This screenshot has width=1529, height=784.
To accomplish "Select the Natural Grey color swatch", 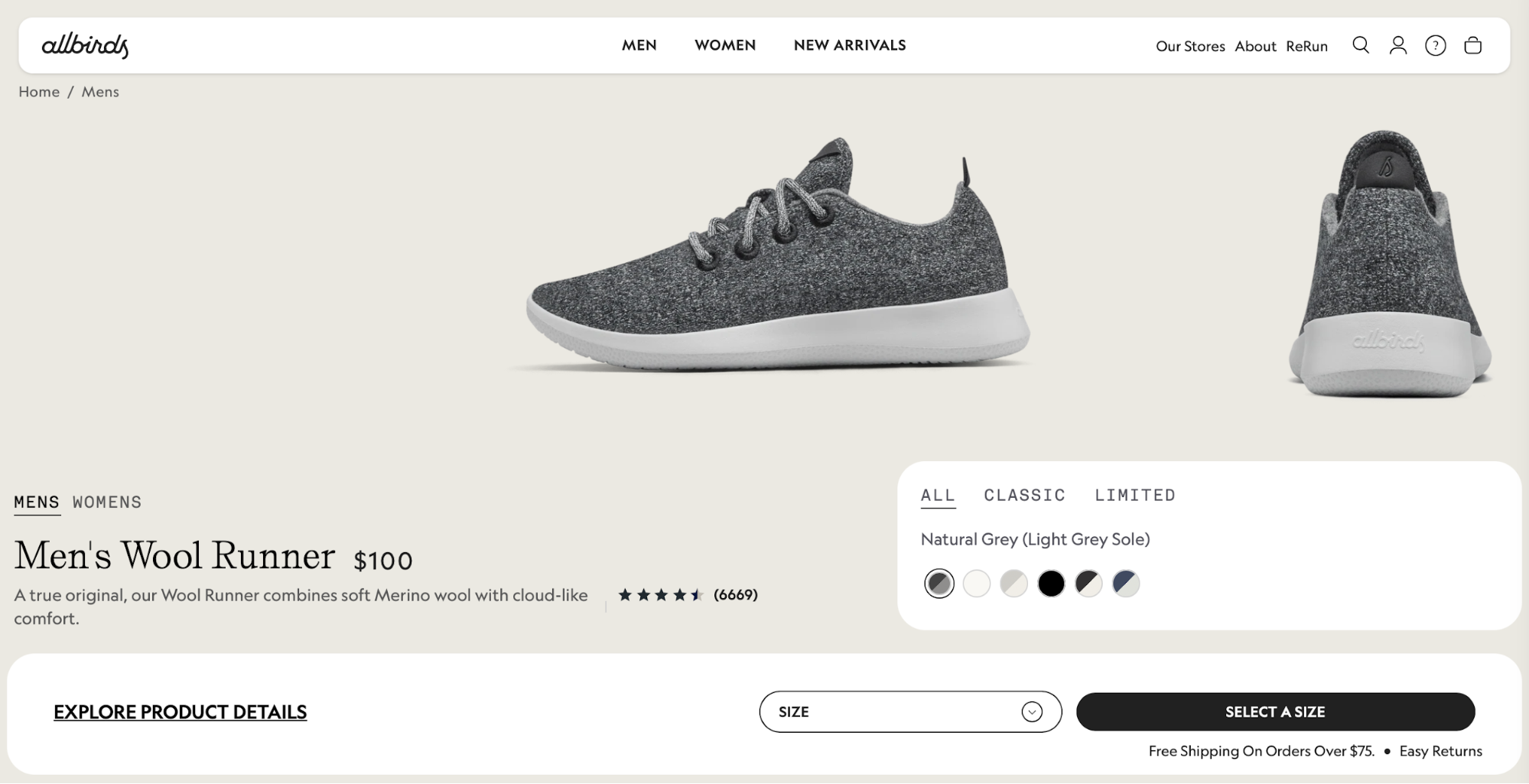I will (x=939, y=584).
